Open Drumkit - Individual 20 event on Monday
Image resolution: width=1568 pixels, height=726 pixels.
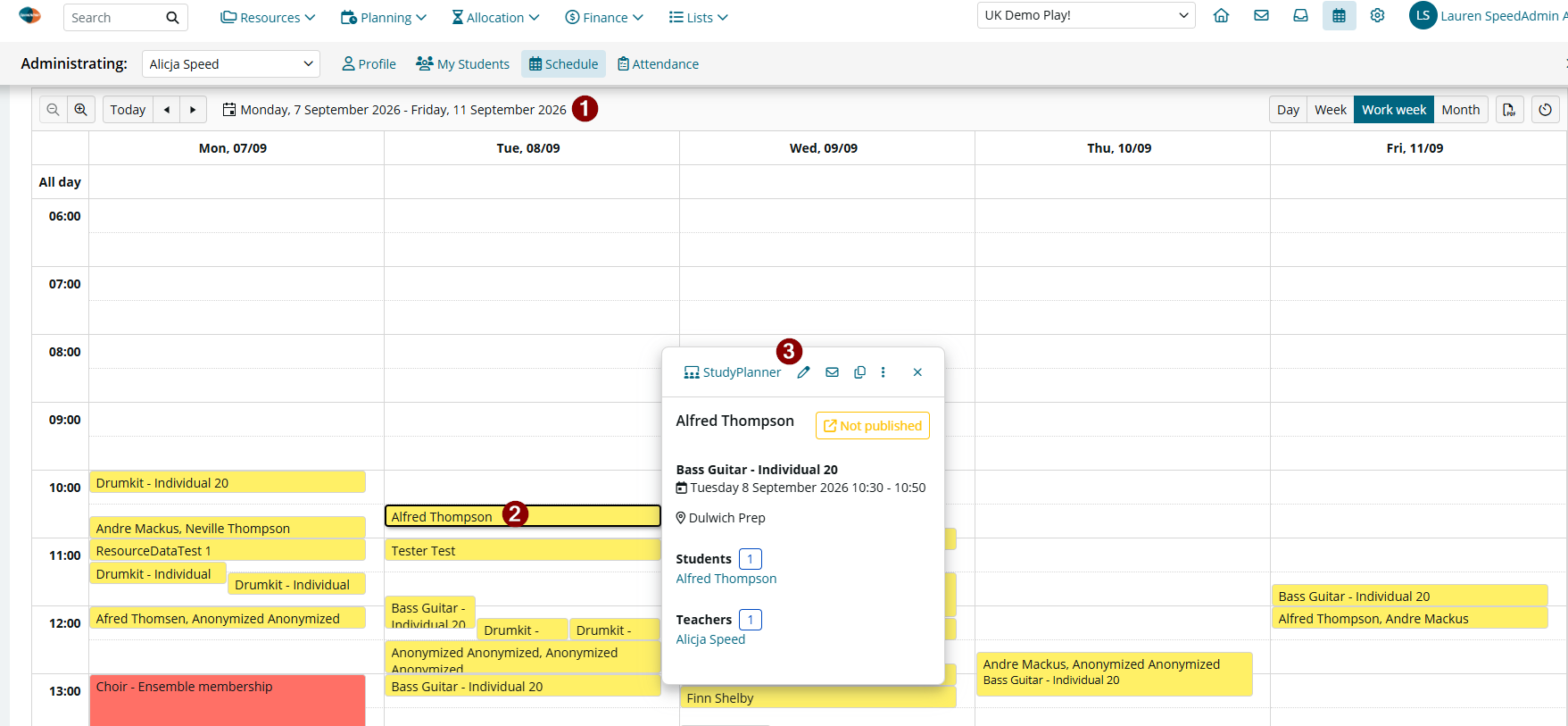[x=228, y=482]
